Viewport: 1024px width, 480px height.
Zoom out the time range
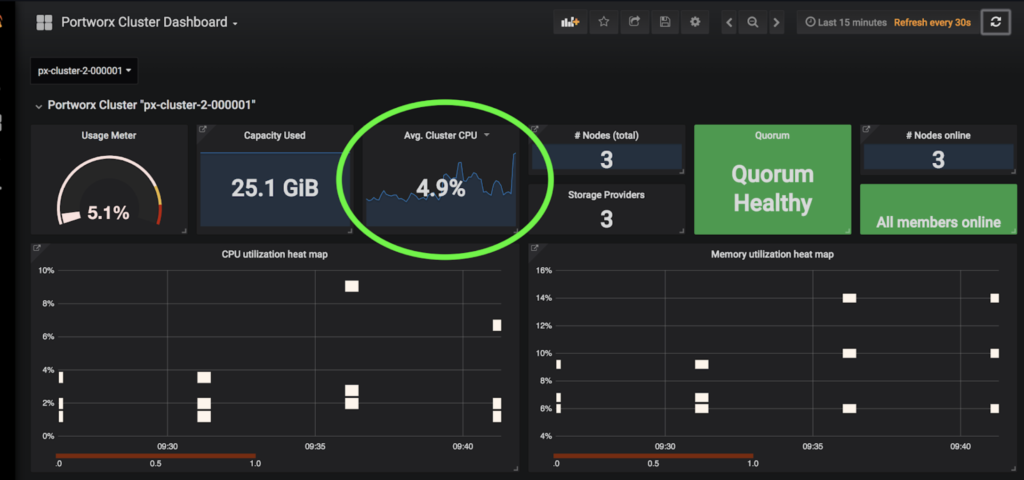point(752,22)
